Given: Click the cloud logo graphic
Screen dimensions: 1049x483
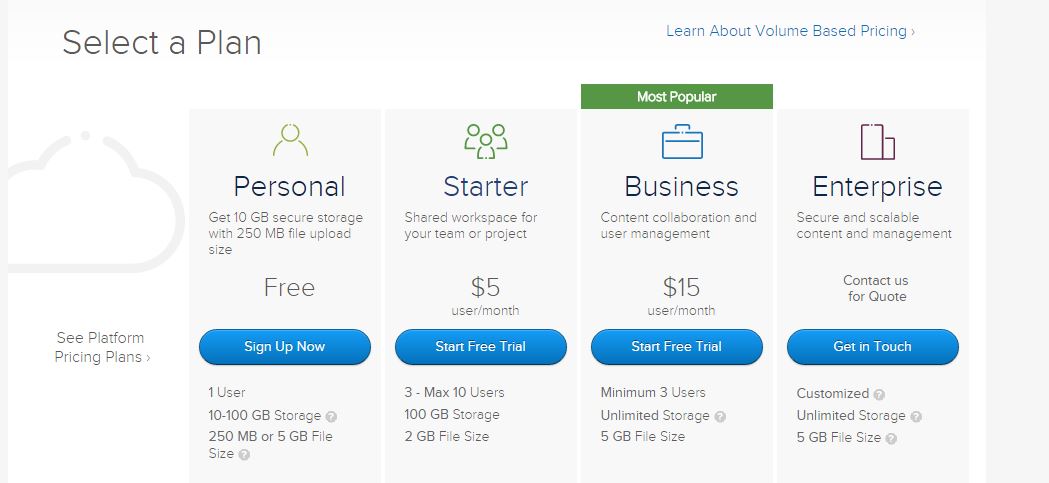Looking at the screenshot, I should (90, 200).
